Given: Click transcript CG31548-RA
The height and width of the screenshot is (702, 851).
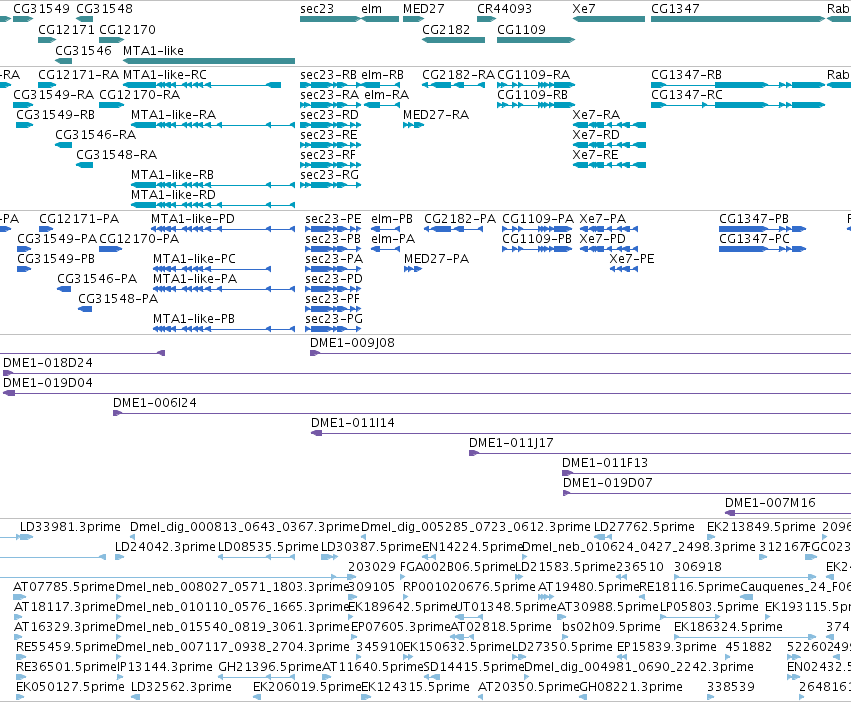Looking at the screenshot, I should [x=85, y=165].
